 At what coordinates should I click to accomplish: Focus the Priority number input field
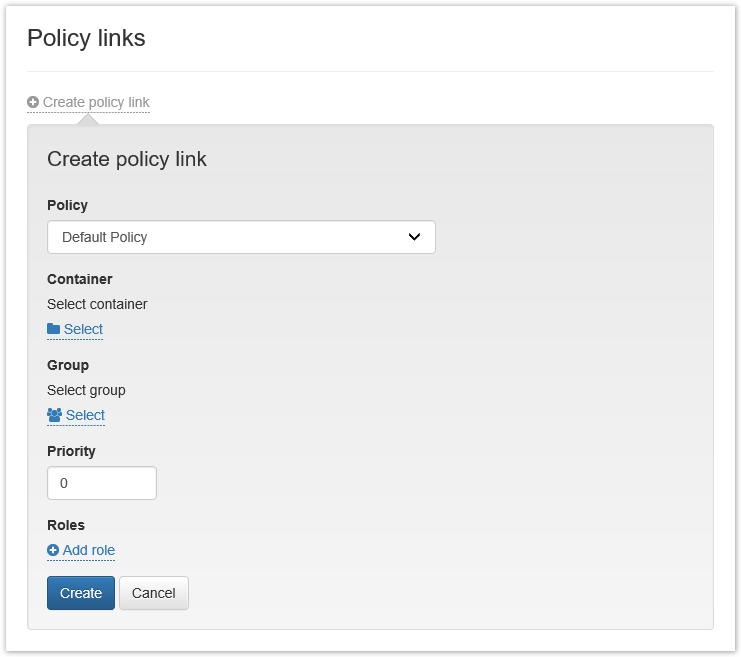pos(102,483)
